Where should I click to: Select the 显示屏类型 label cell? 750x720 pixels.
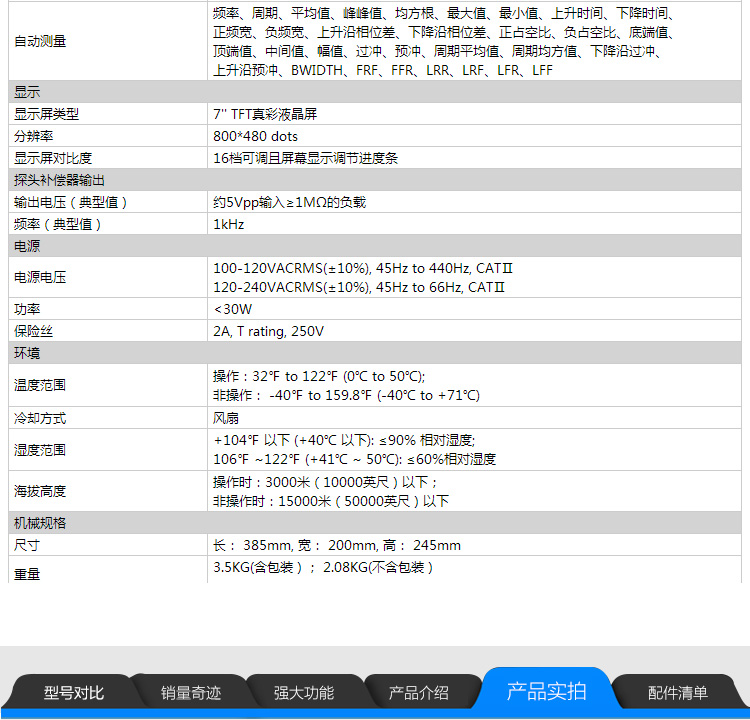(46, 114)
